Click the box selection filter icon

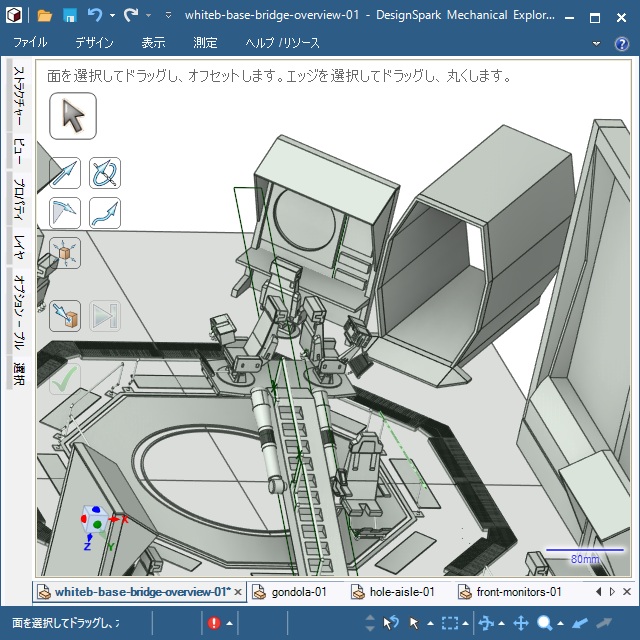(x=449, y=623)
